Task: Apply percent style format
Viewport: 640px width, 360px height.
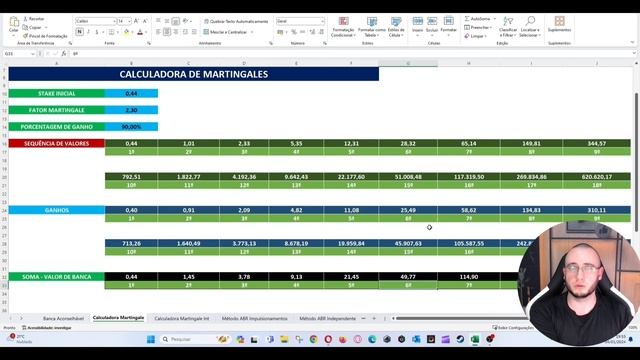Action: point(294,32)
